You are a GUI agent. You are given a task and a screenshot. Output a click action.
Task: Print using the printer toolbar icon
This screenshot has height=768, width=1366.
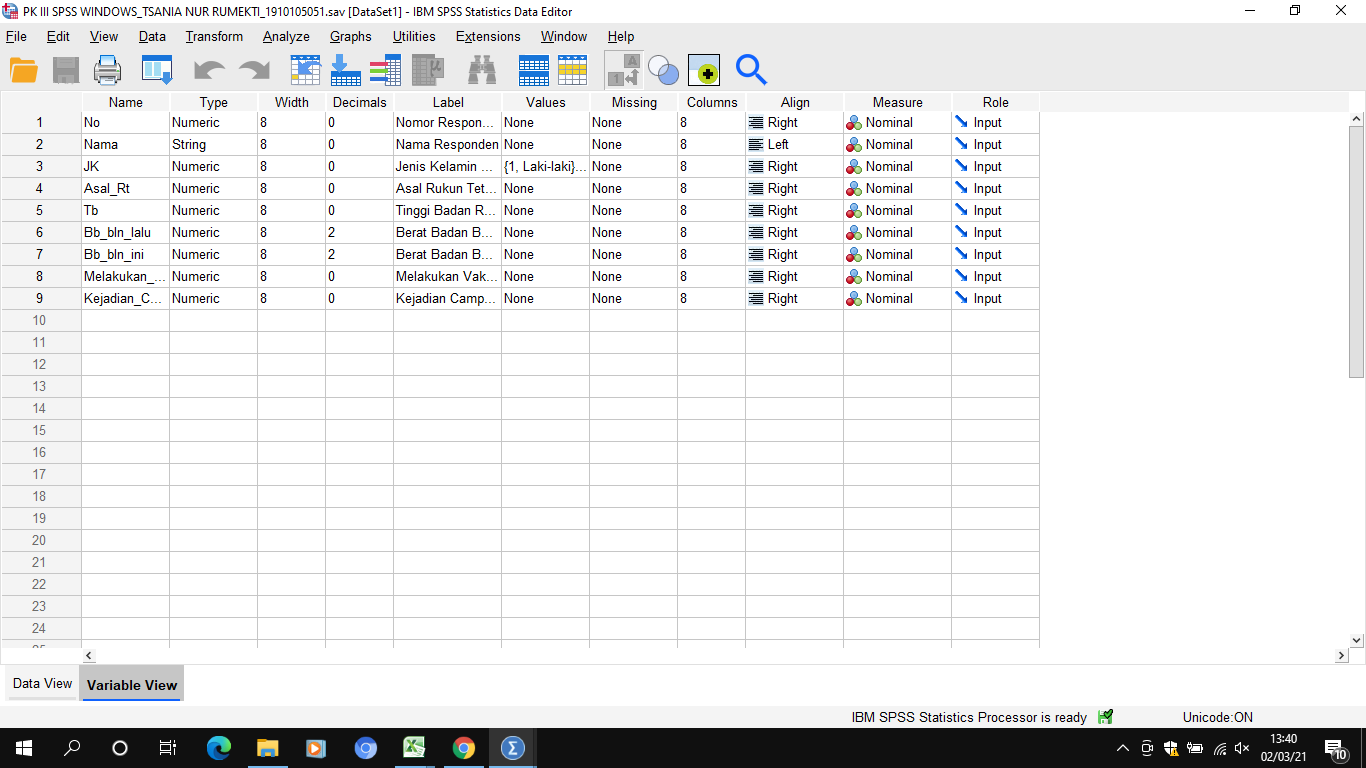point(108,70)
